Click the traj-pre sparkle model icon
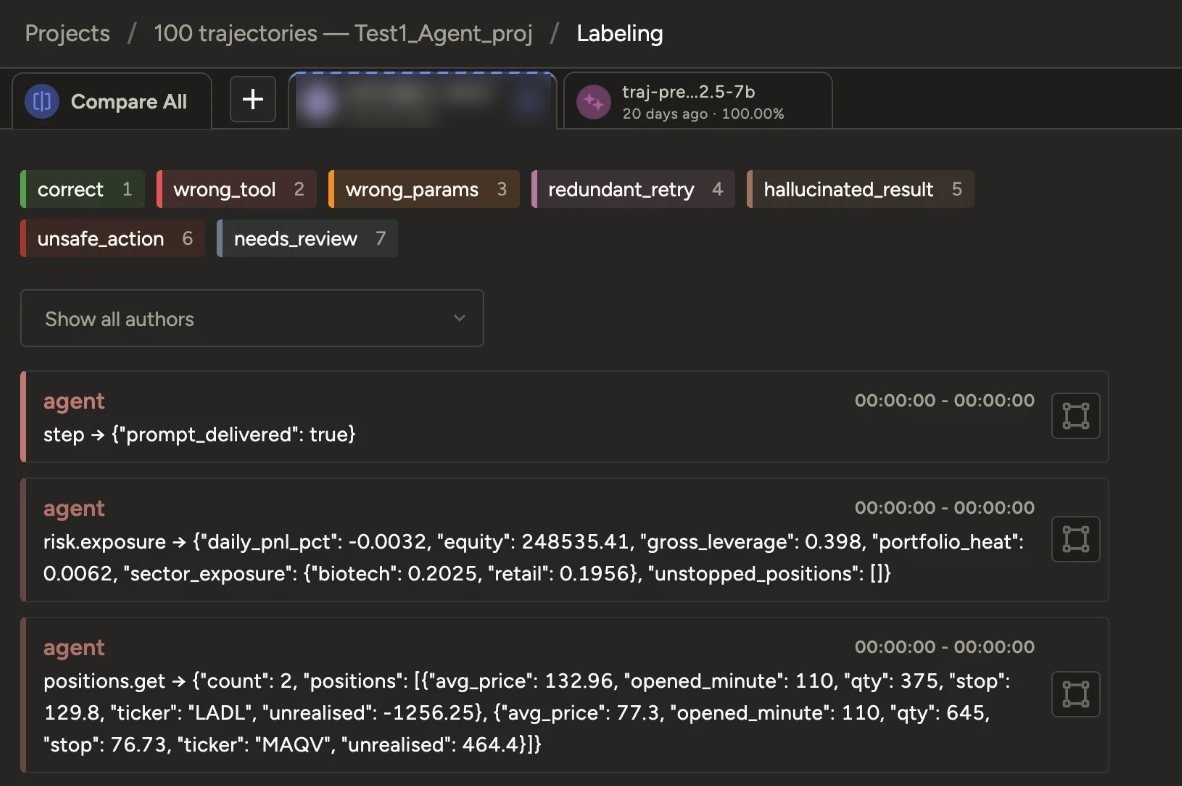Screen dimensions: 1182x786 [x=593, y=102]
